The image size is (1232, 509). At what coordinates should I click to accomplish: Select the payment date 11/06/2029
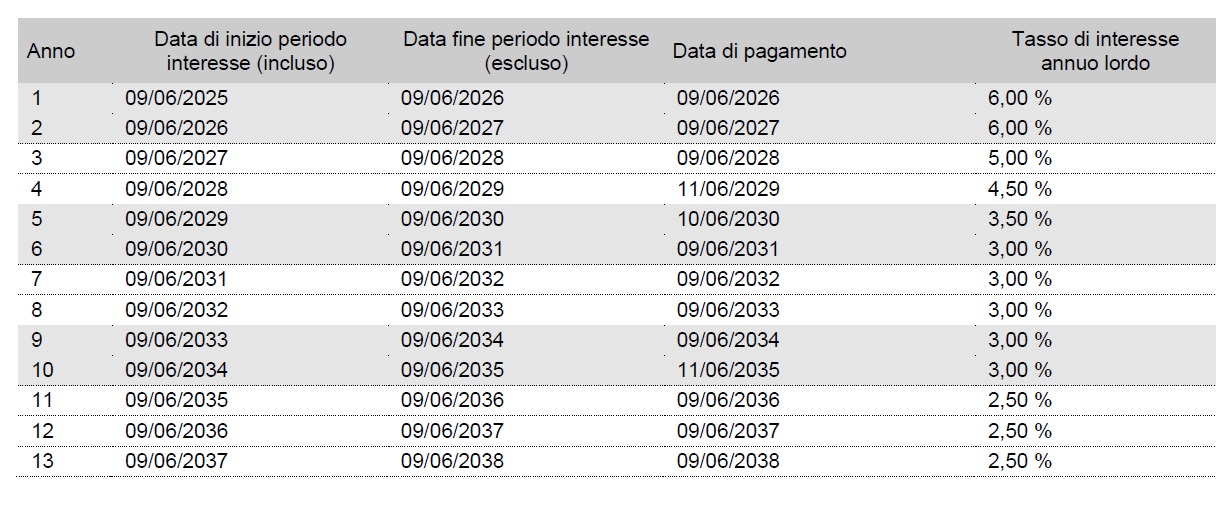click(728, 189)
